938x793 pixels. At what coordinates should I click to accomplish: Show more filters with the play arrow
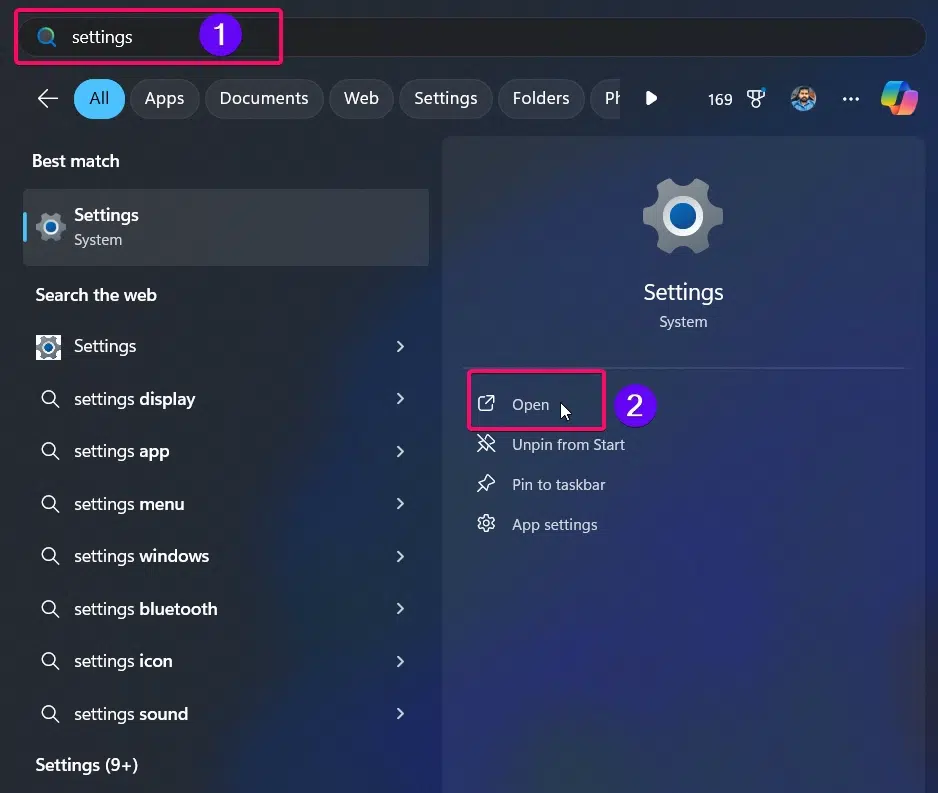tap(651, 98)
